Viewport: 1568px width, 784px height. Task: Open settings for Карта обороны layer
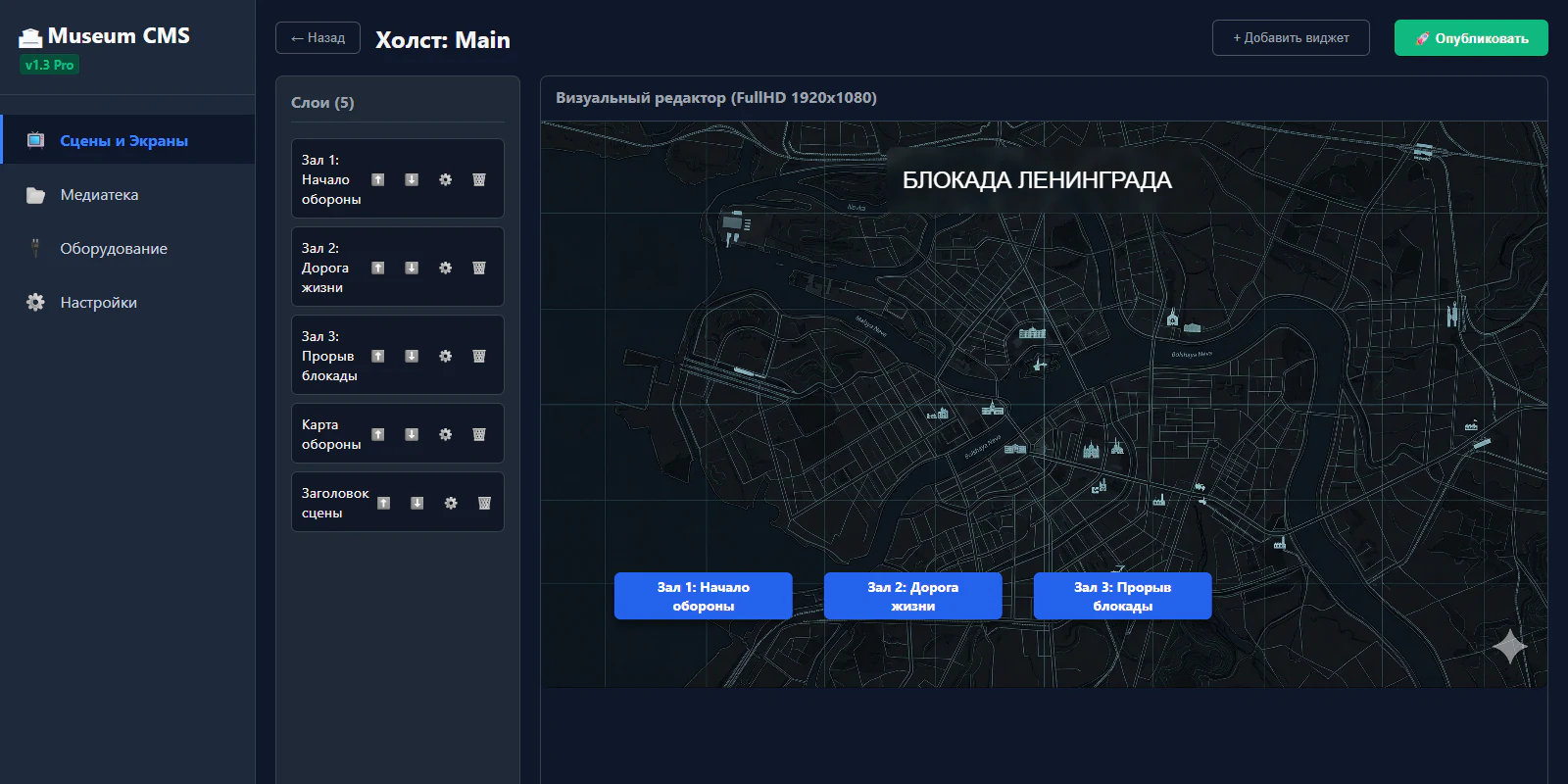(446, 434)
